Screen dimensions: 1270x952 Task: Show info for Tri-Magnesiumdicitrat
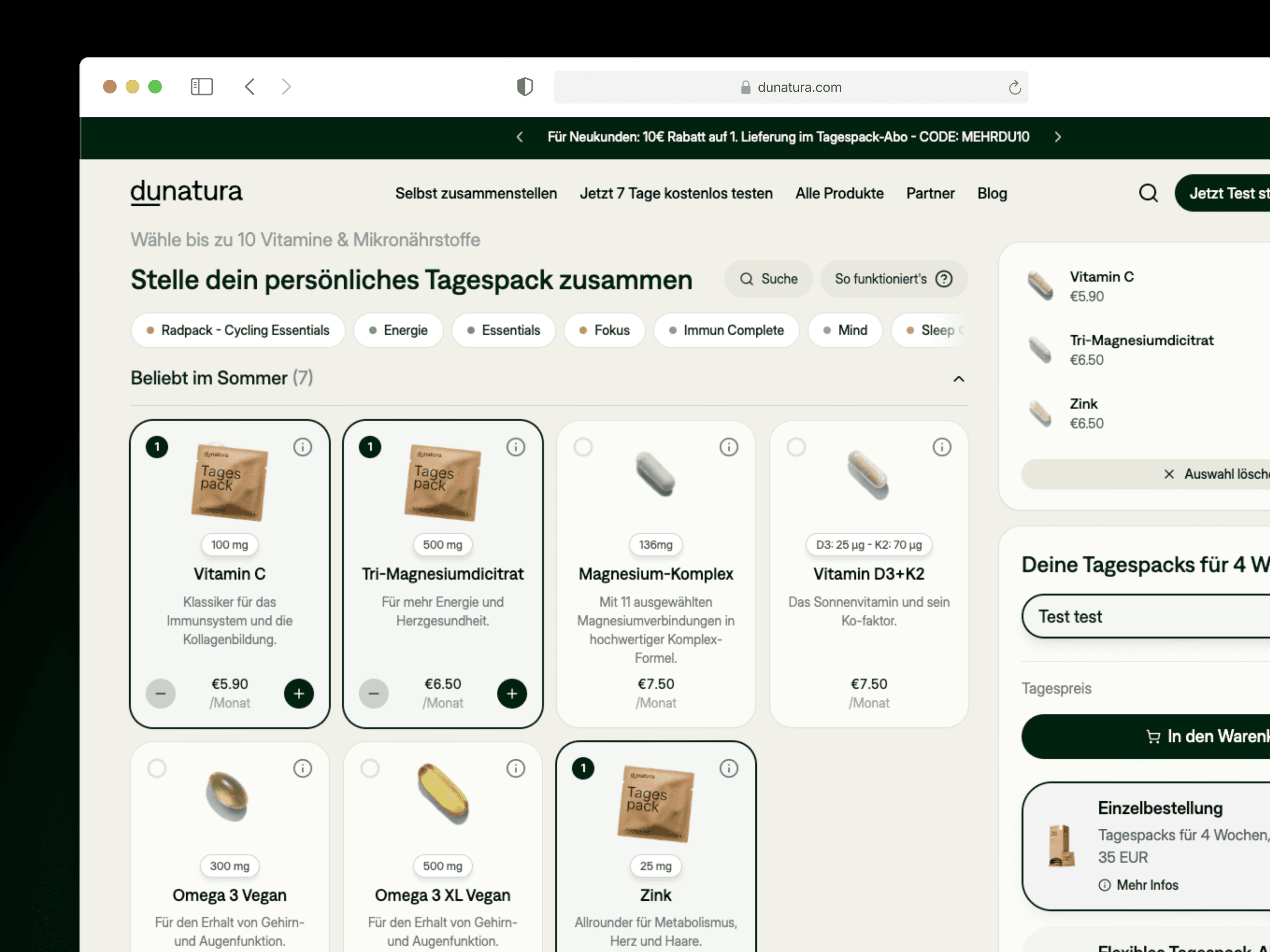coord(516,447)
